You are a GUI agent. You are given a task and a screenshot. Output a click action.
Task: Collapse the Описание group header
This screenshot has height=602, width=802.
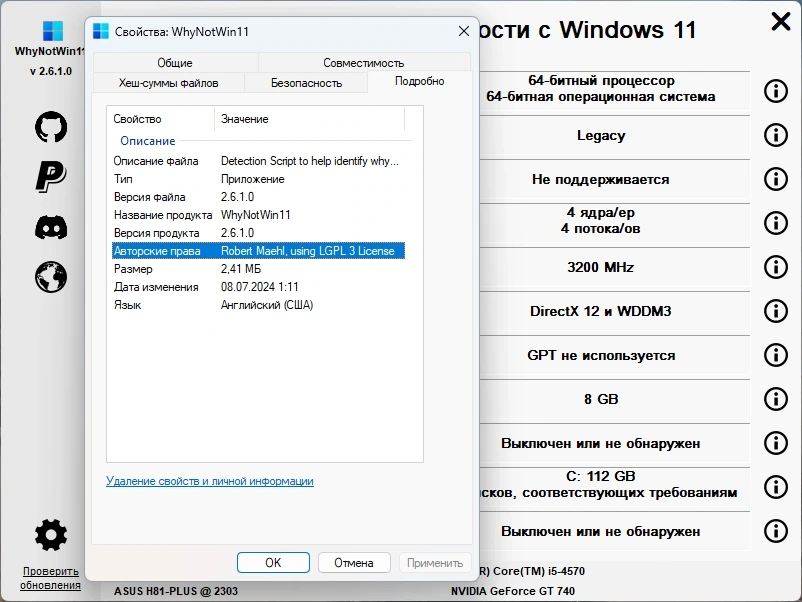click(148, 141)
